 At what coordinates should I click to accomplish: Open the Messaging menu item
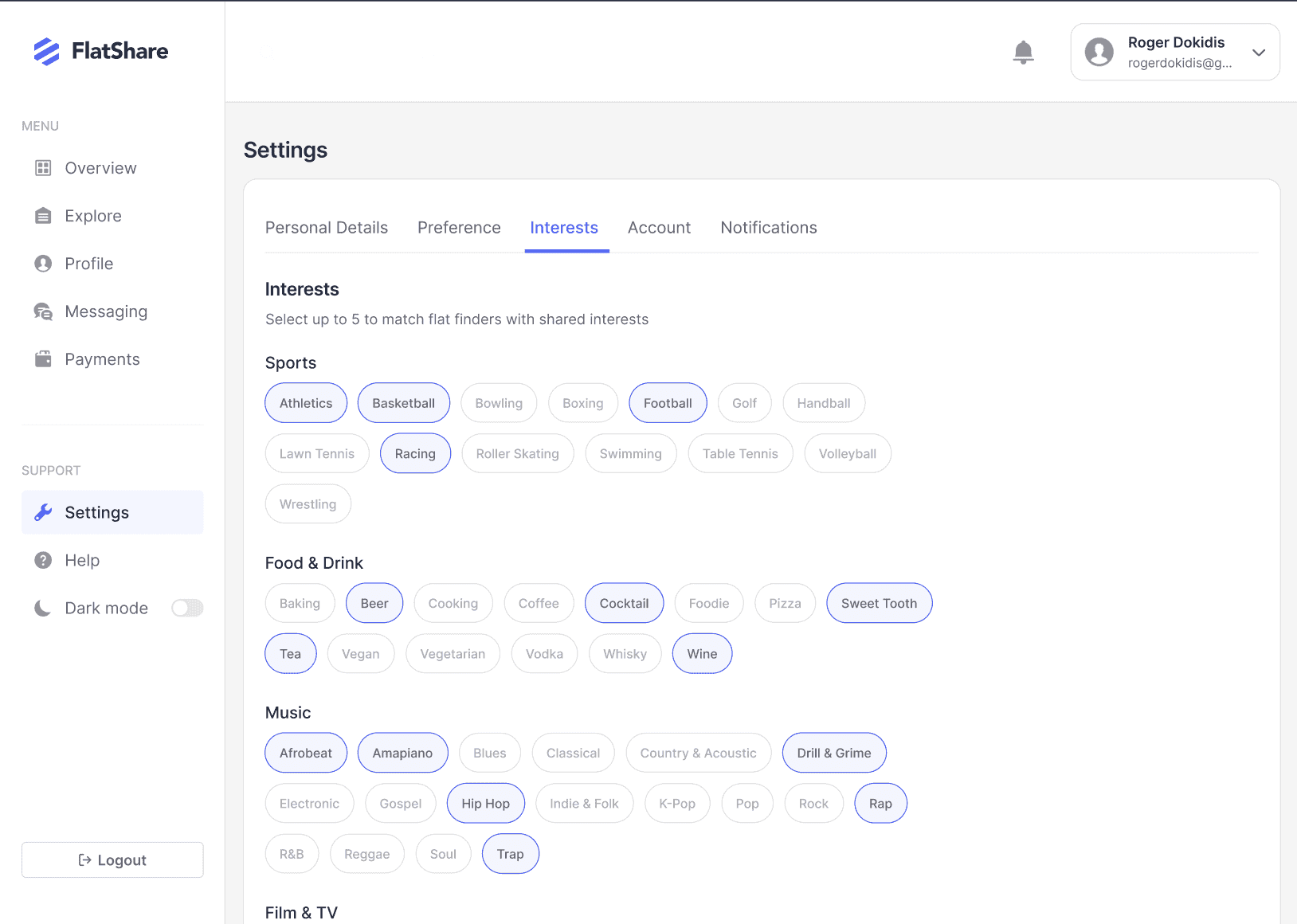point(106,311)
